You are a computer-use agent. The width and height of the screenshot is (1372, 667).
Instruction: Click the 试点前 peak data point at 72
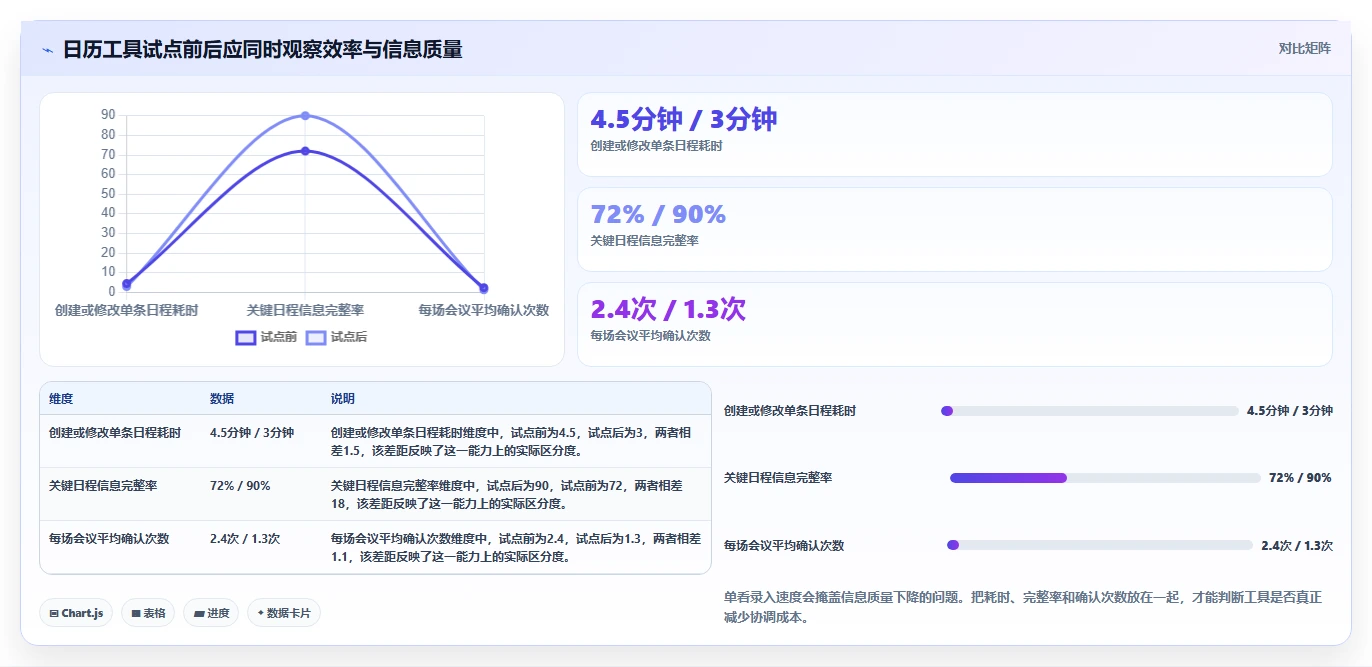click(x=305, y=151)
